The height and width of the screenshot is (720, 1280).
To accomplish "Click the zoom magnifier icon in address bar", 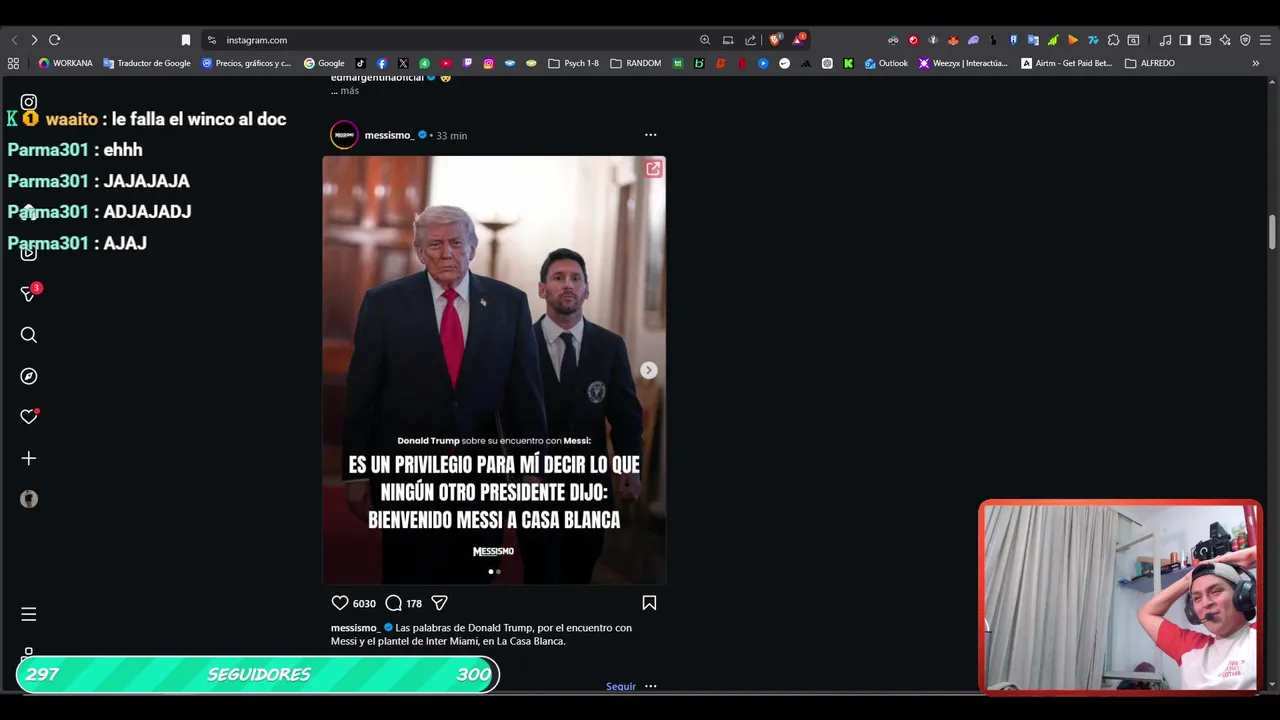I will (705, 40).
